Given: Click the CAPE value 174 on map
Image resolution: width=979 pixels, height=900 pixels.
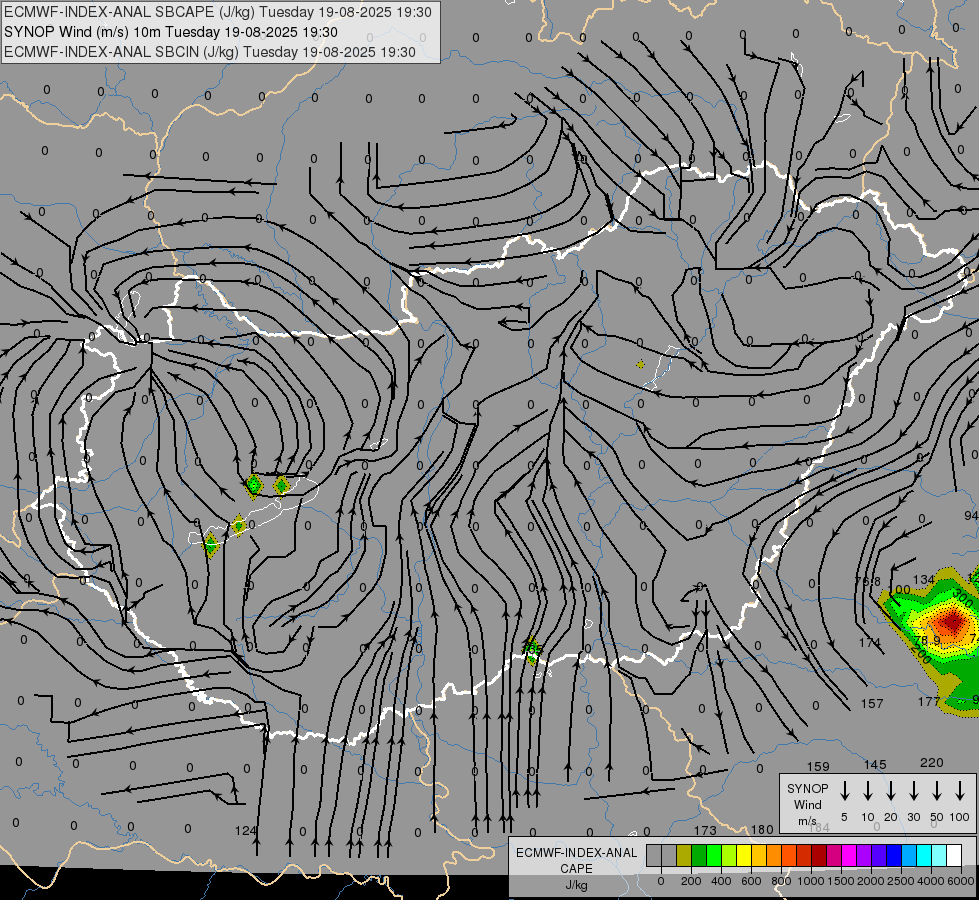Looking at the screenshot, I should coord(870,643).
